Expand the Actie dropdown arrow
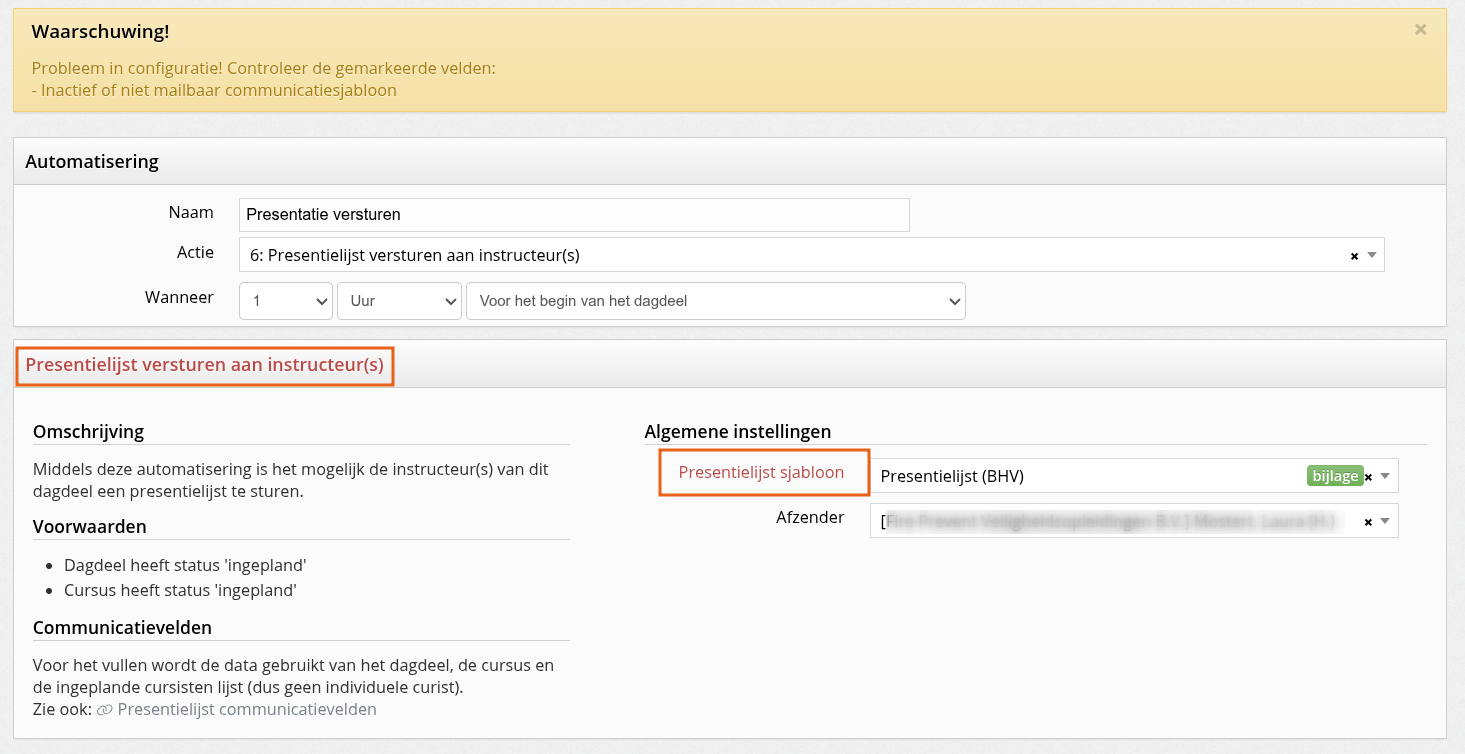Viewport: 1465px width, 754px height. click(x=1372, y=255)
